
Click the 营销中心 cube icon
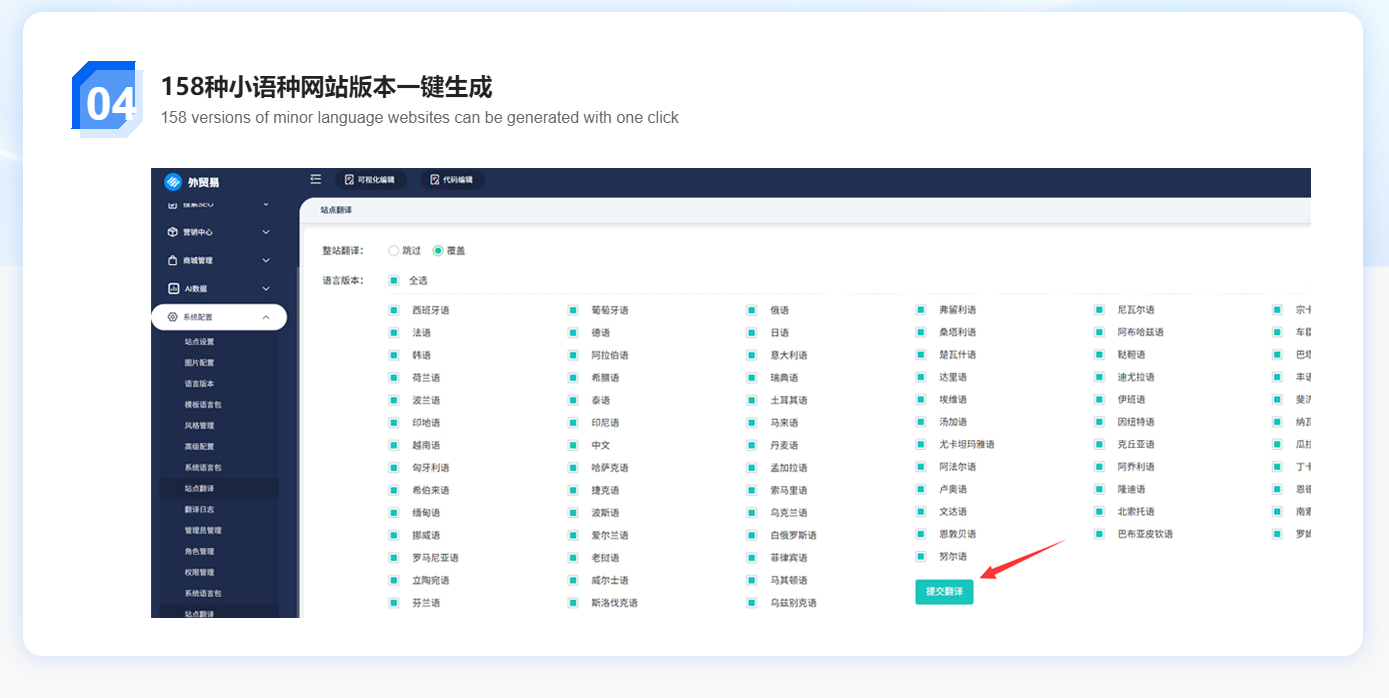tap(173, 232)
